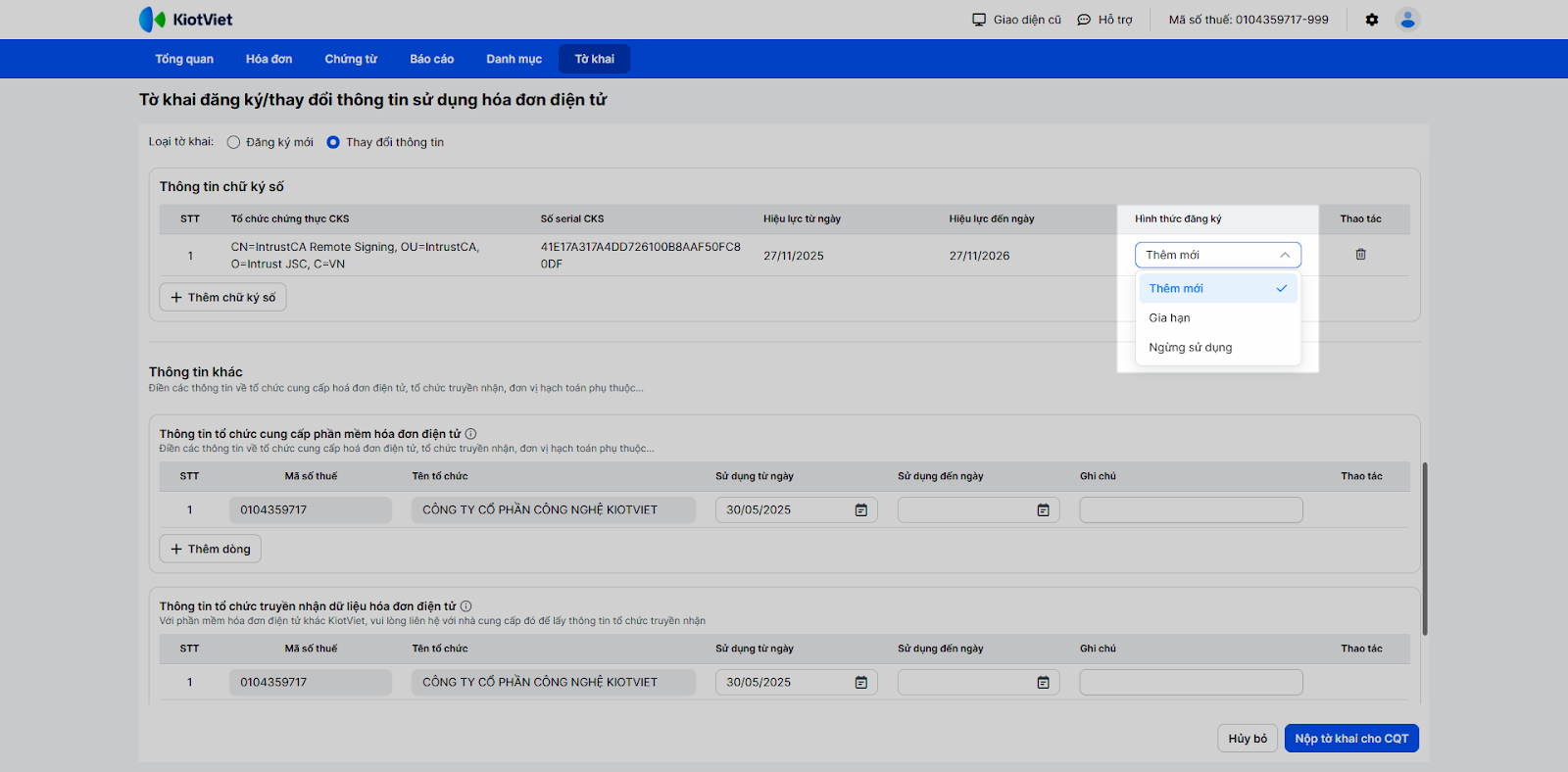
Task: Go to the 'Hóa đơn' tab
Action: click(x=269, y=59)
